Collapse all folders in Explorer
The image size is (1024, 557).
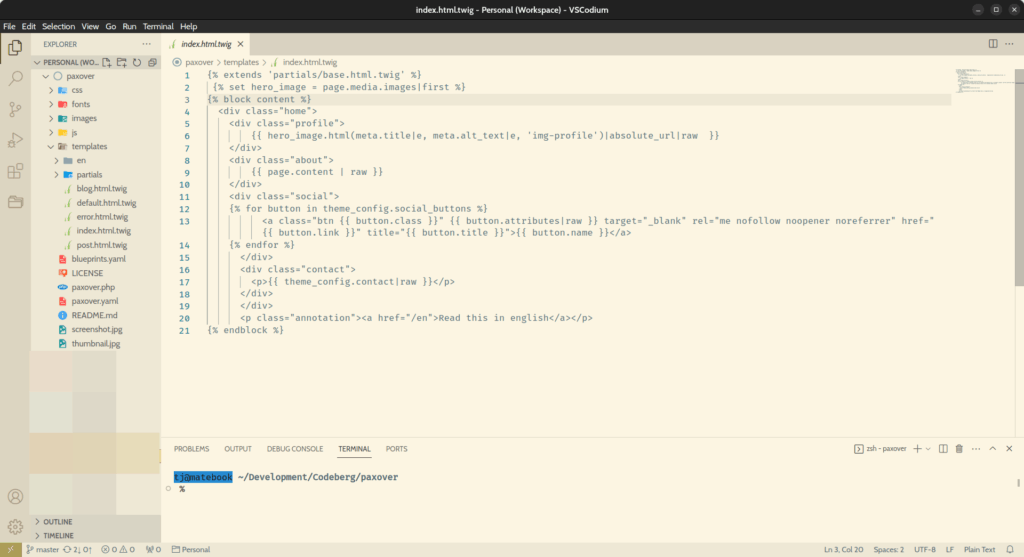pos(152,63)
